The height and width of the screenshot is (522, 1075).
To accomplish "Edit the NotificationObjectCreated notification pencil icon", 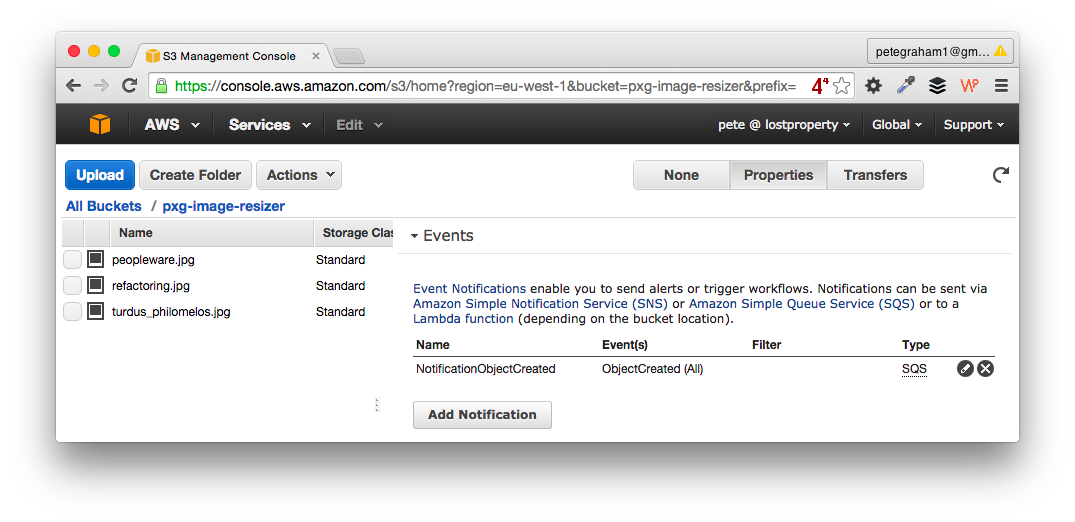I will coord(965,369).
